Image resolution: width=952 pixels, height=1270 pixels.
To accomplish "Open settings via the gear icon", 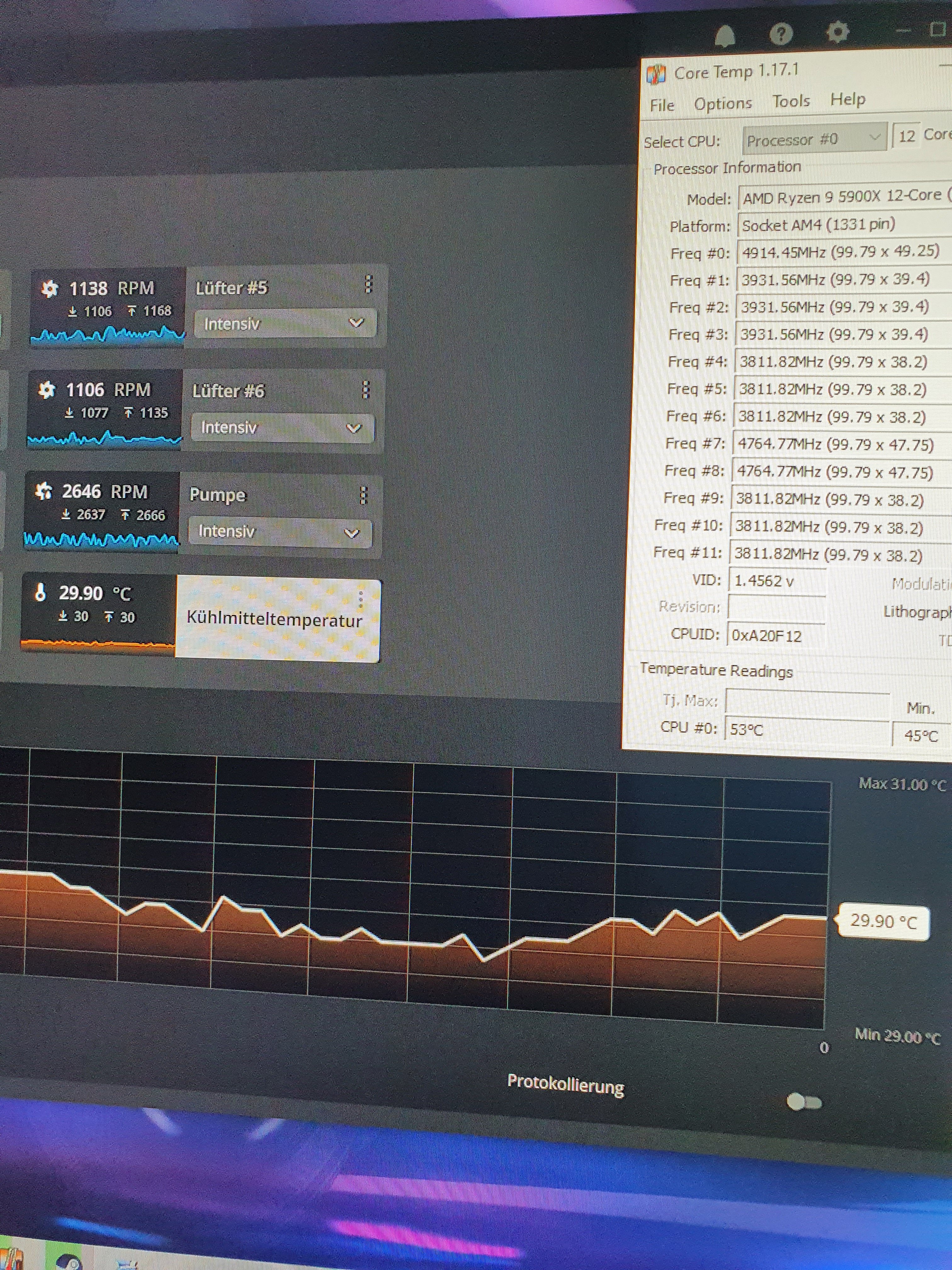I will point(837,31).
